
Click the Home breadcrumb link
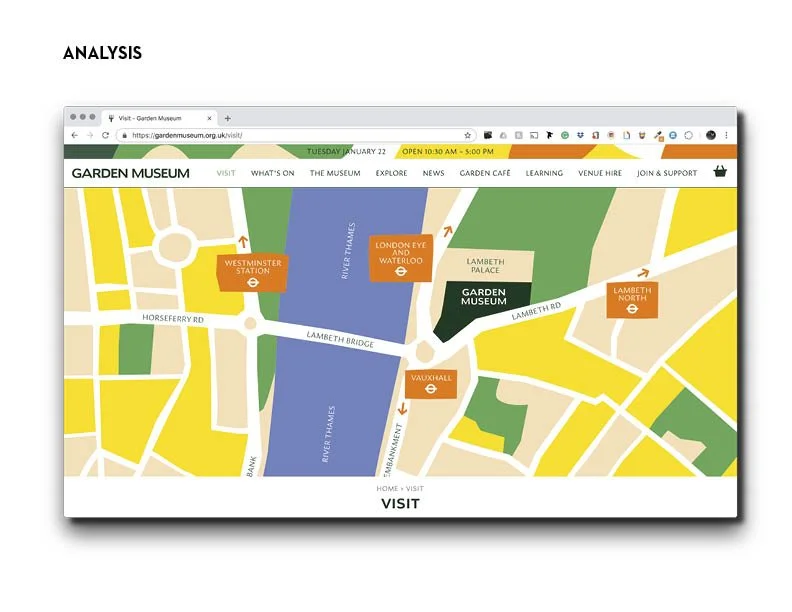pos(387,488)
